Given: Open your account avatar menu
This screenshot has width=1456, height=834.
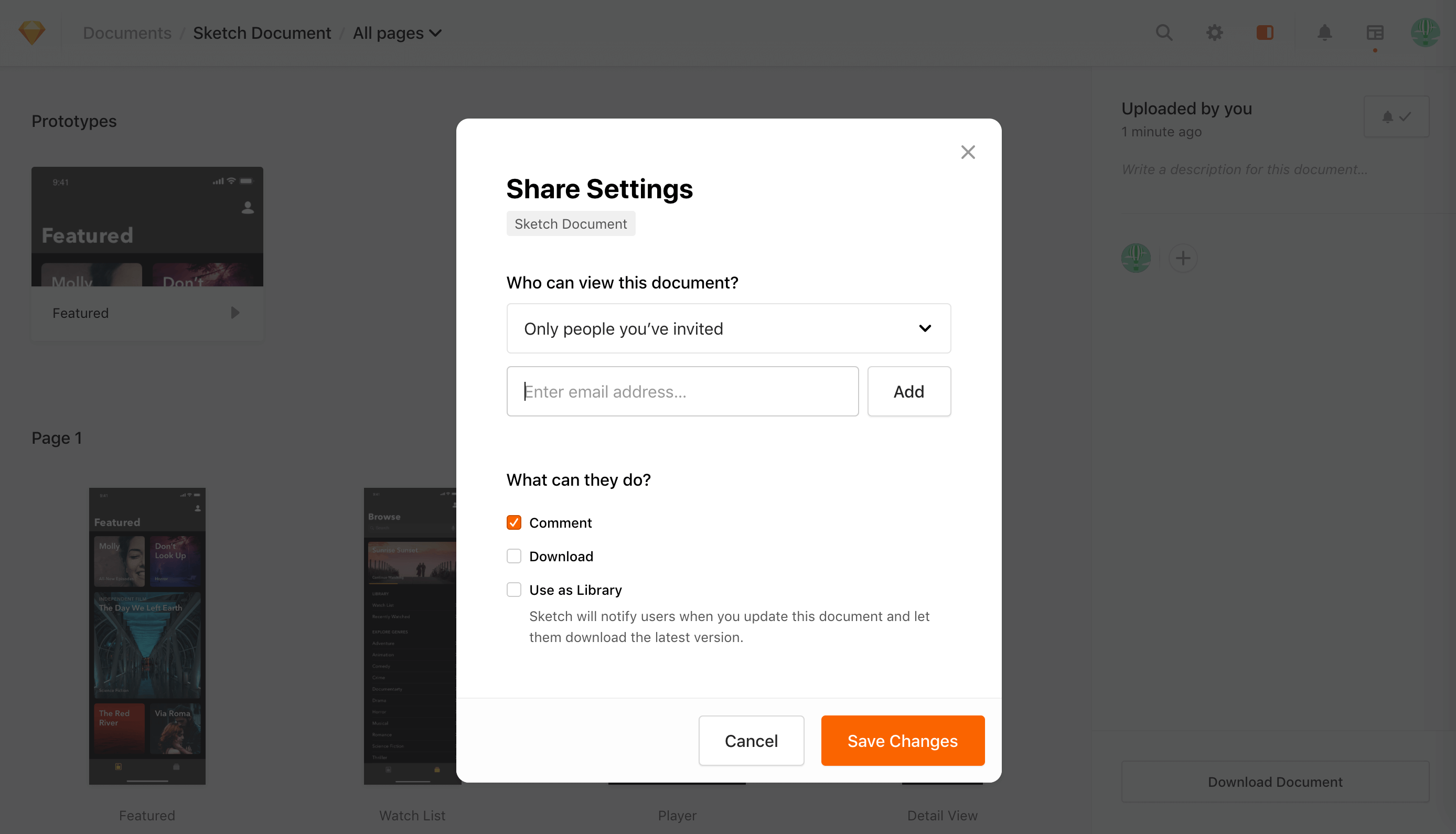Looking at the screenshot, I should click(1426, 33).
